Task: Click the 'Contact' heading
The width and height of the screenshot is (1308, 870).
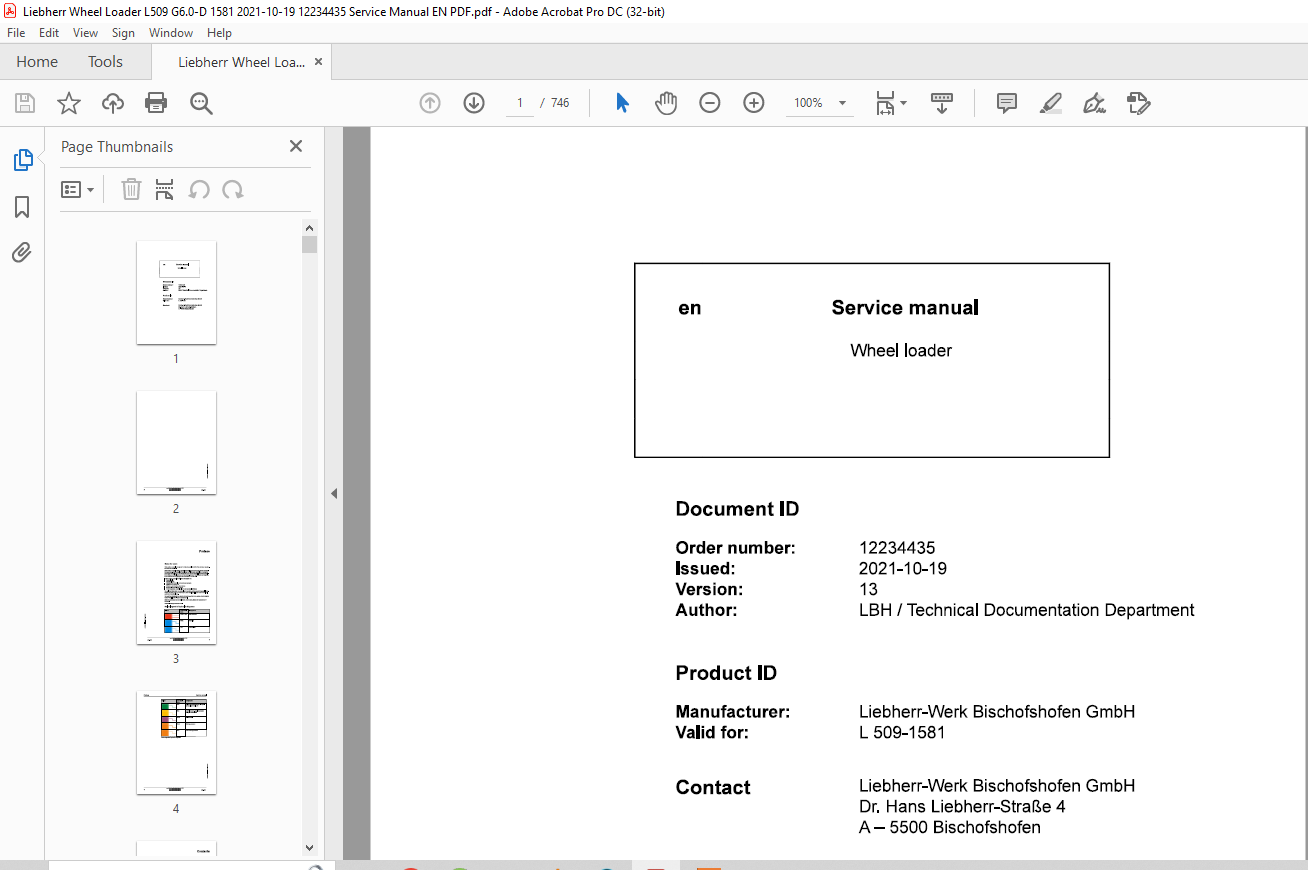Action: (713, 788)
